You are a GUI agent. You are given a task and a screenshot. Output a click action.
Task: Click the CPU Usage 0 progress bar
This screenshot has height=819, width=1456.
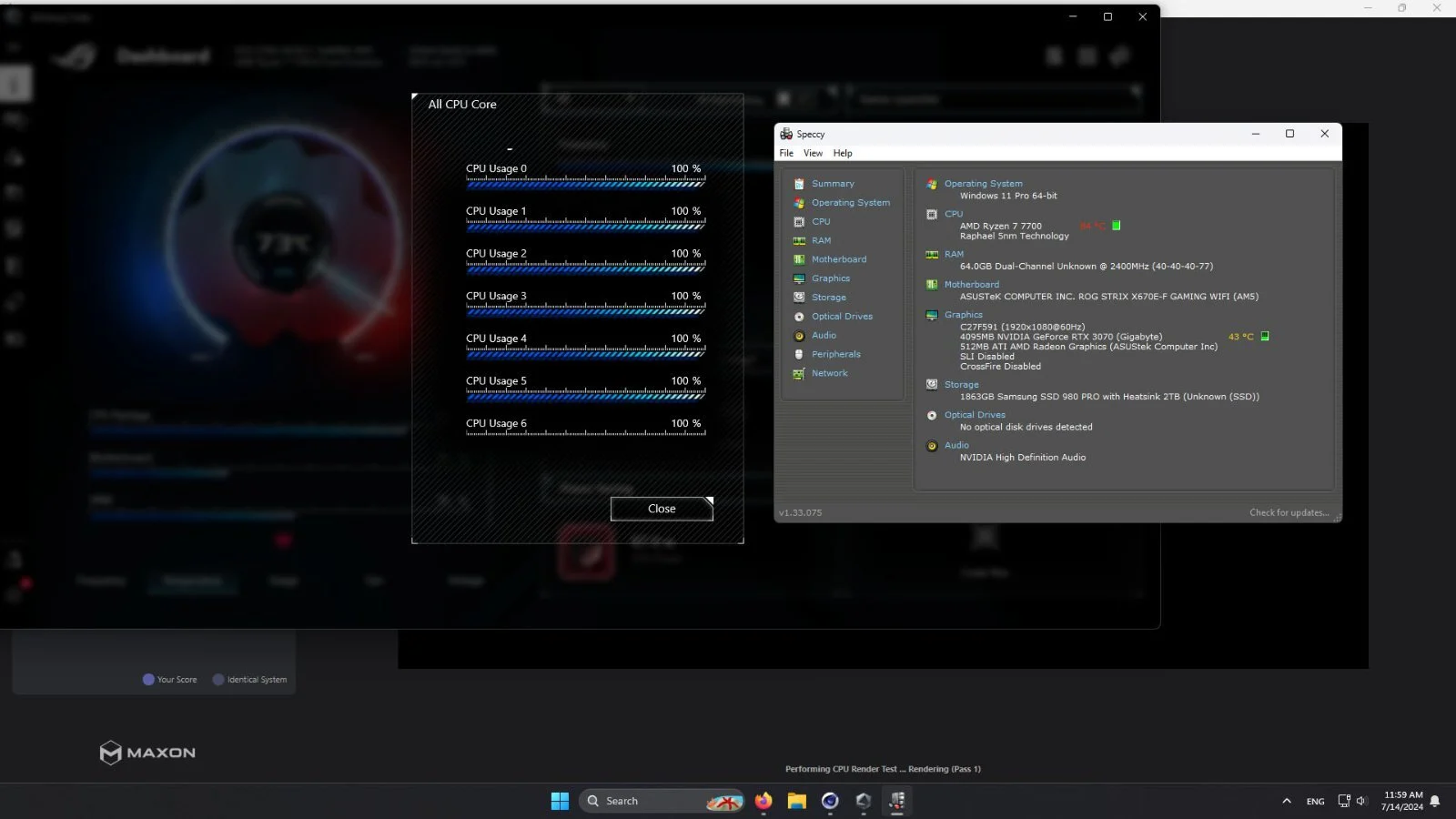point(586,184)
